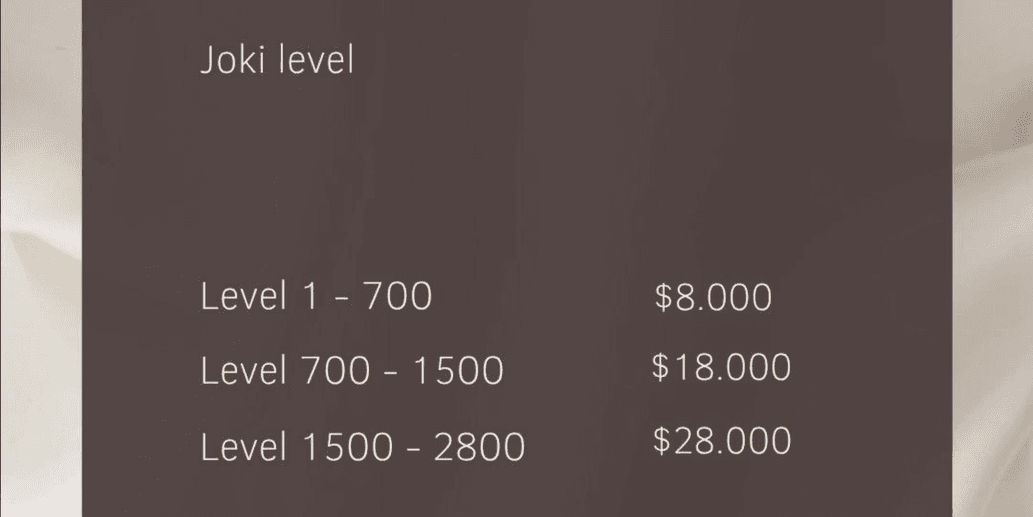Click the dollar sign of the $28.000 price
This screenshot has height=517, width=1033.
coord(661,441)
